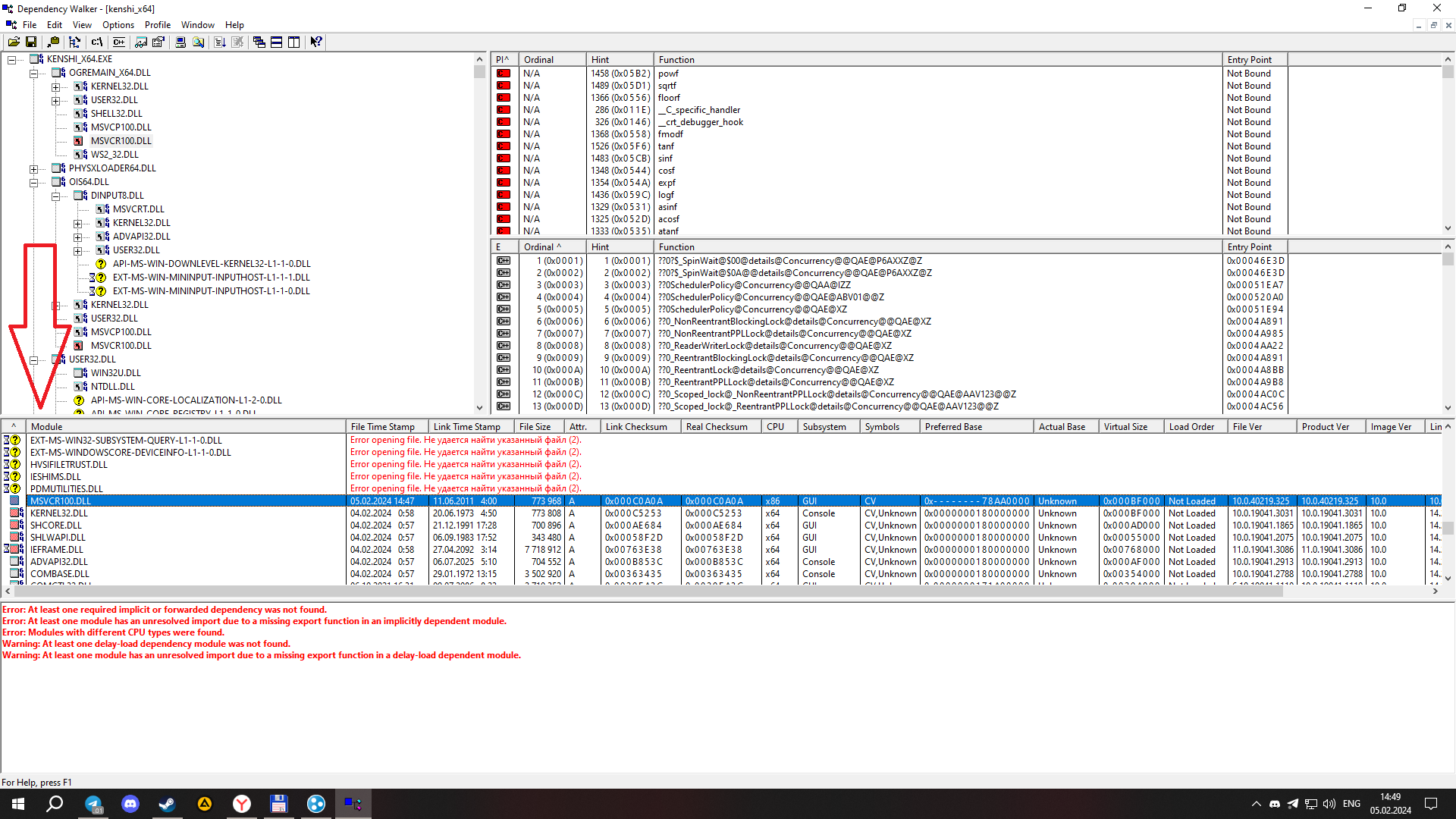This screenshot has height=819, width=1456.
Task: Click the Cascade windows toolbar icon
Action: pyautogui.click(x=259, y=42)
